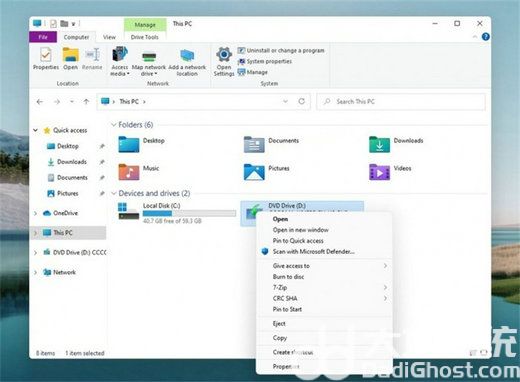Click the This PC address bar path
Screen dimensions: 520x382
(129, 101)
